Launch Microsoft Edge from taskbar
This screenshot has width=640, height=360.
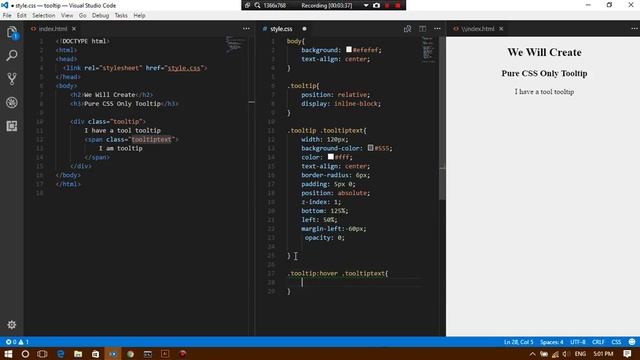point(60,354)
